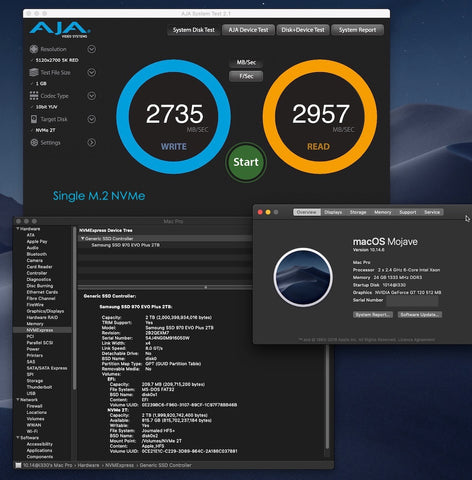This screenshot has width=472, height=480.
Task: Click the blue WRITE speed gauge
Action: (x=173, y=117)
